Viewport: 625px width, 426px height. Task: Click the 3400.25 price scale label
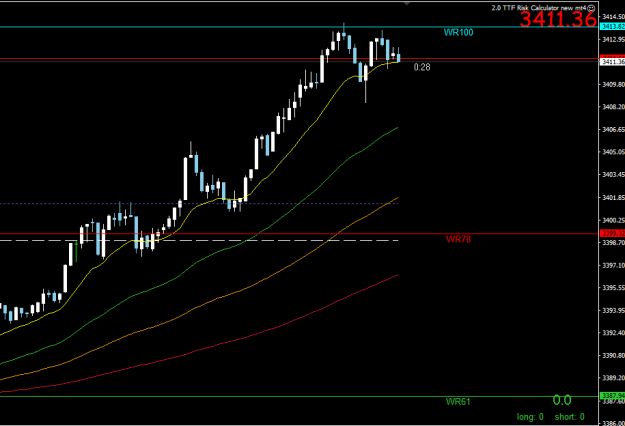pos(613,220)
